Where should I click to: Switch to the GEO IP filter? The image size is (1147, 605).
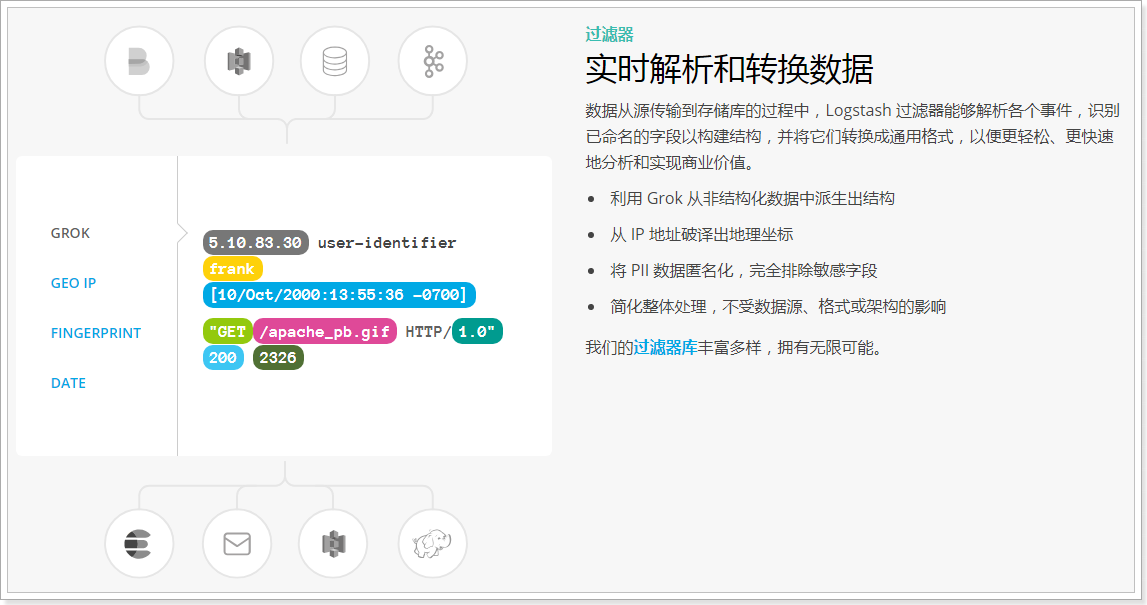tap(73, 283)
